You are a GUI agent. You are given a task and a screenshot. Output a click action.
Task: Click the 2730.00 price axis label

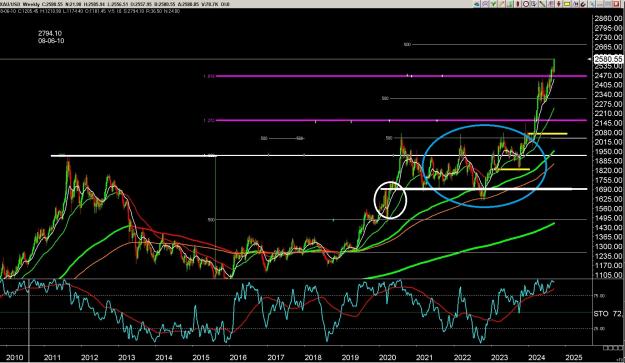click(x=608, y=37)
